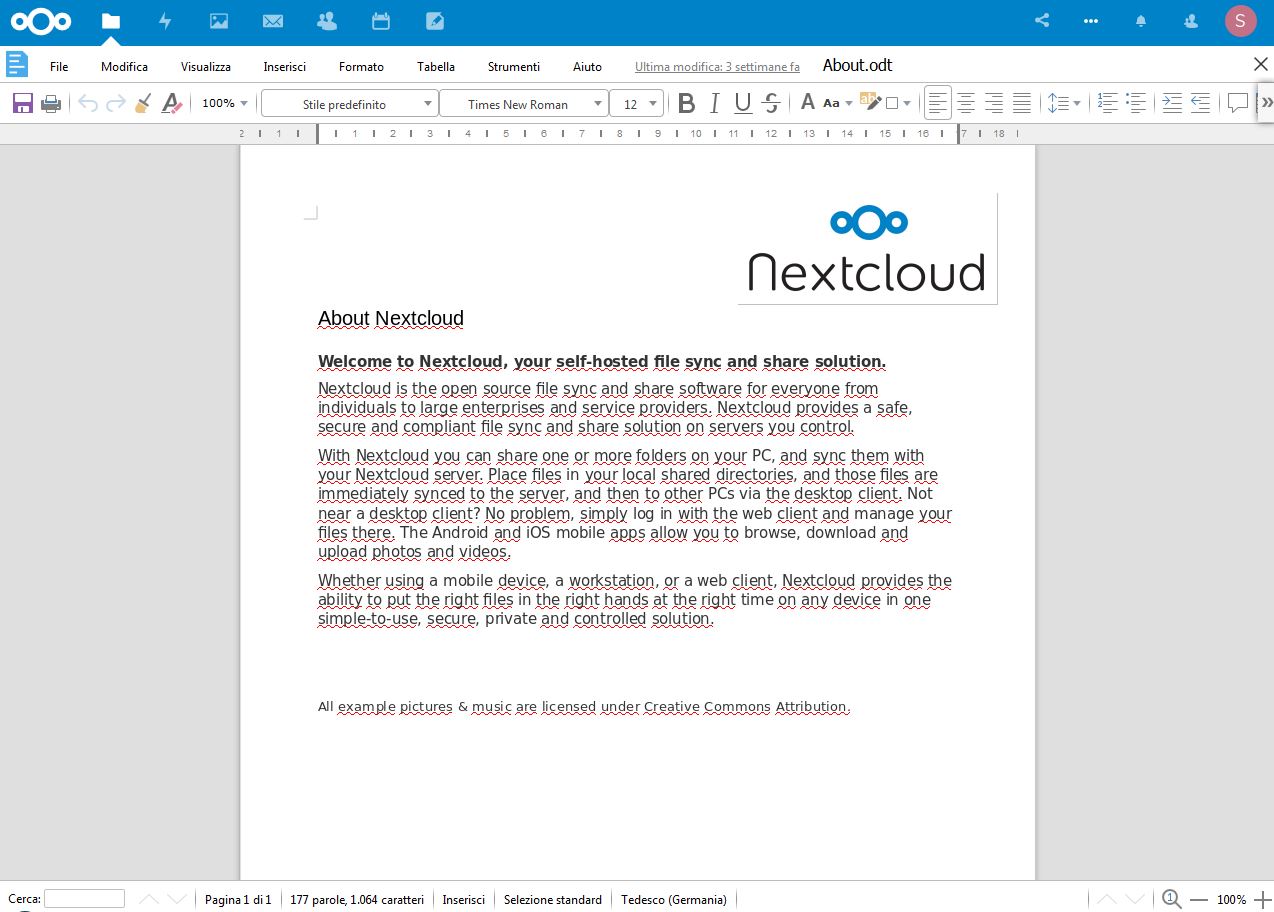Open the three-dots more menu in header
This screenshot has height=912, width=1274.
click(x=1091, y=20)
